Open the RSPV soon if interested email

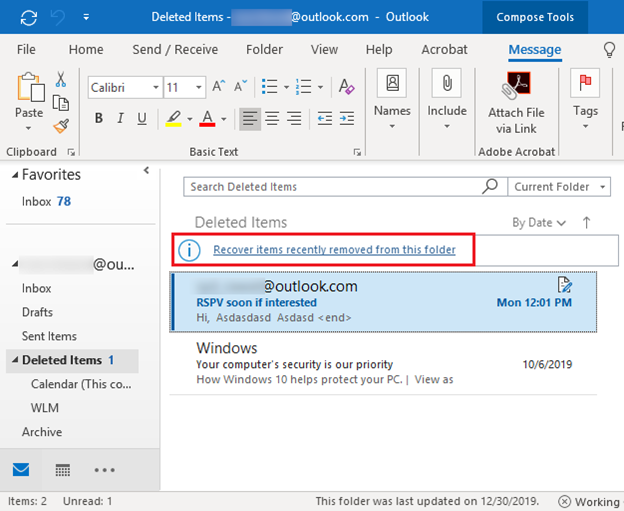point(383,302)
